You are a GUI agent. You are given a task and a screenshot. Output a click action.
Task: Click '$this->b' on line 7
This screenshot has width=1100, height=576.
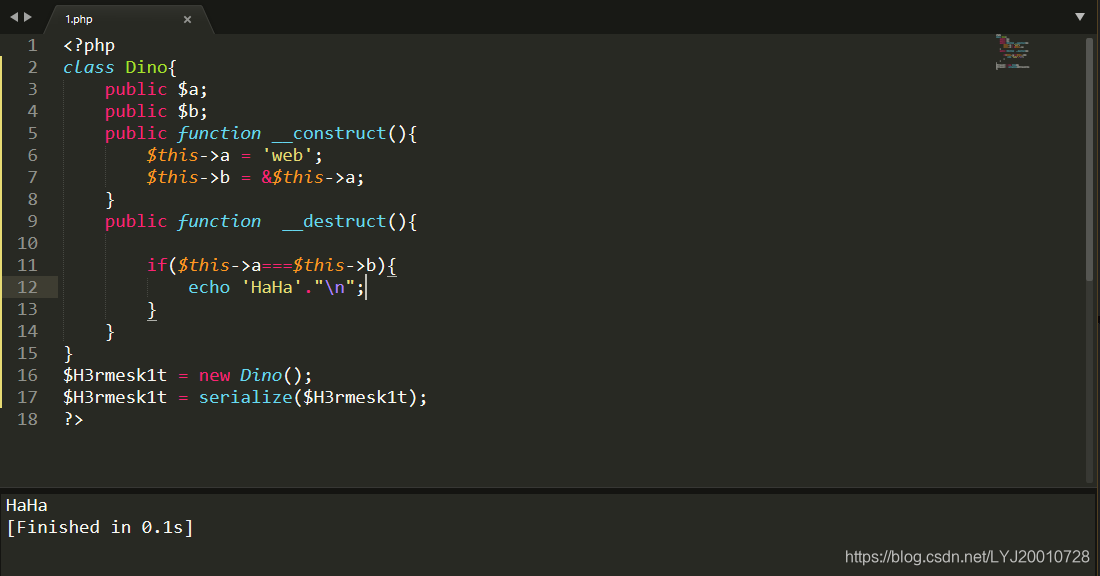[x=188, y=178]
